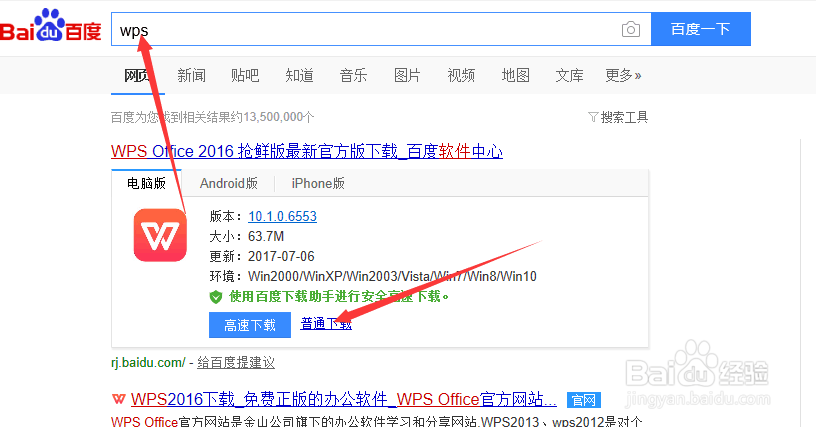Click version link 10.1.0.6553
Viewport: 816px width, 427px height.
pos(283,216)
